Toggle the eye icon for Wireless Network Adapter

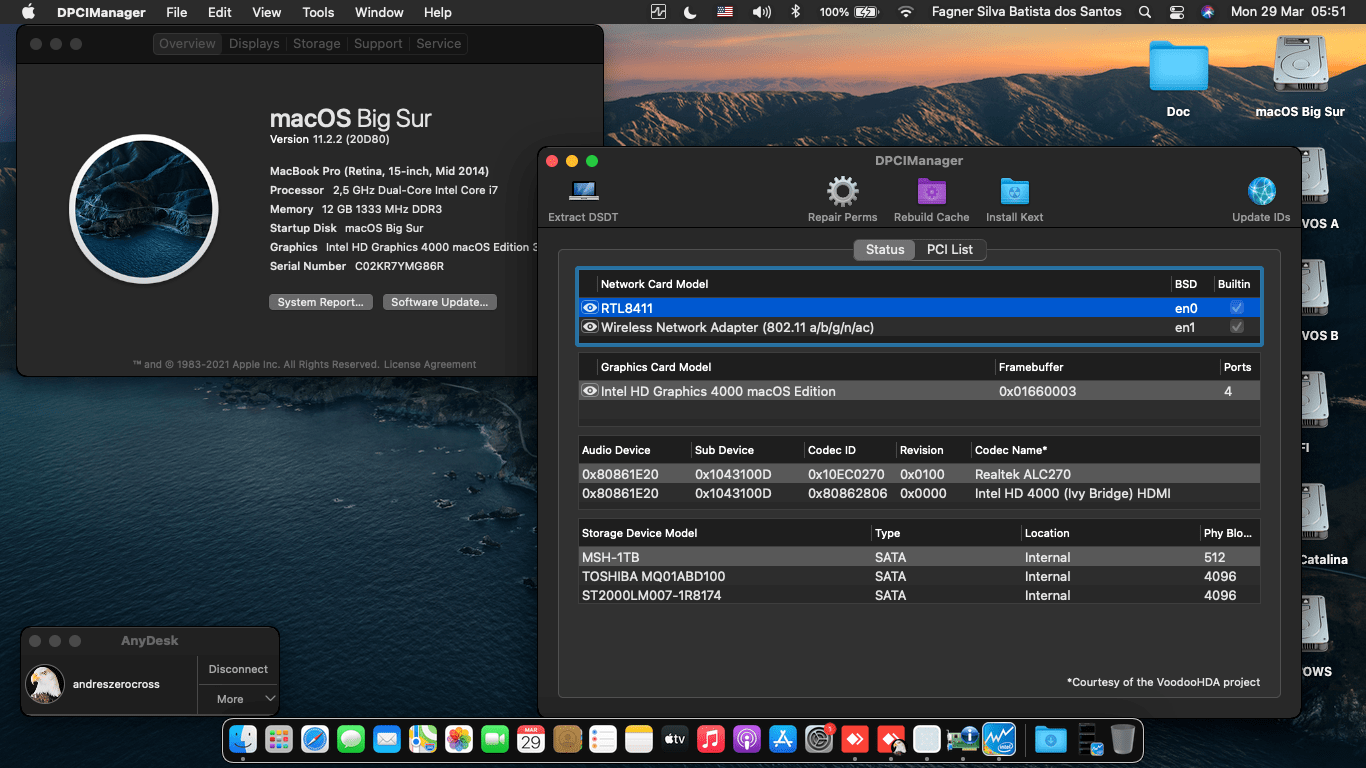tap(590, 327)
